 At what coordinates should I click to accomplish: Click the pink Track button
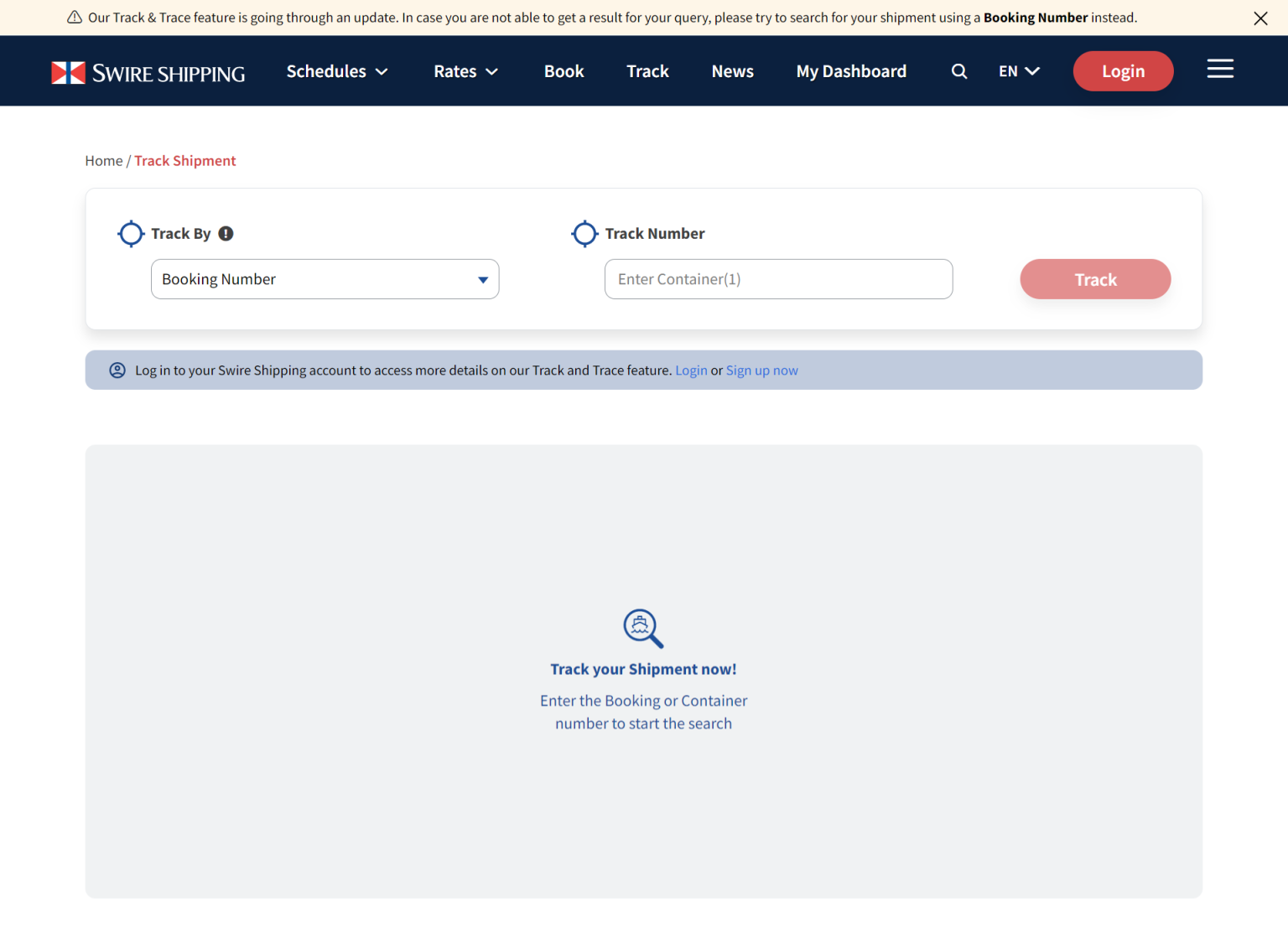[1094, 279]
